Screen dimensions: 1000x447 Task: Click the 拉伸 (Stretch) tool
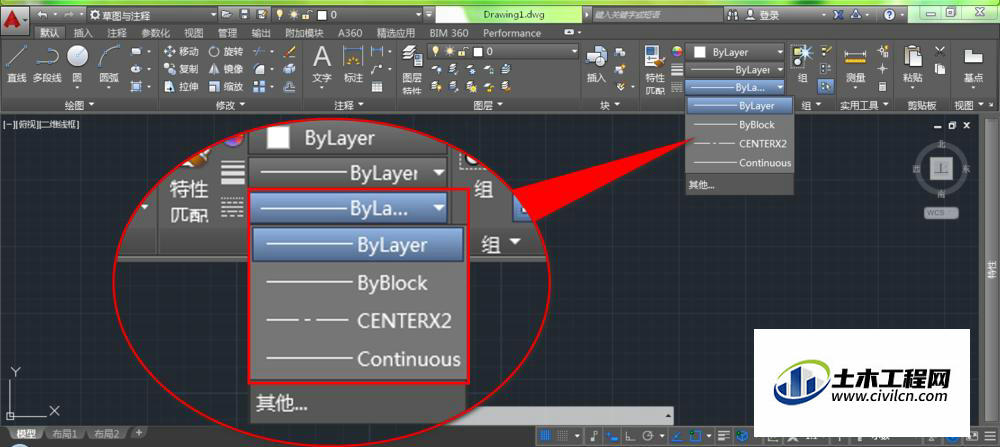(x=182, y=86)
